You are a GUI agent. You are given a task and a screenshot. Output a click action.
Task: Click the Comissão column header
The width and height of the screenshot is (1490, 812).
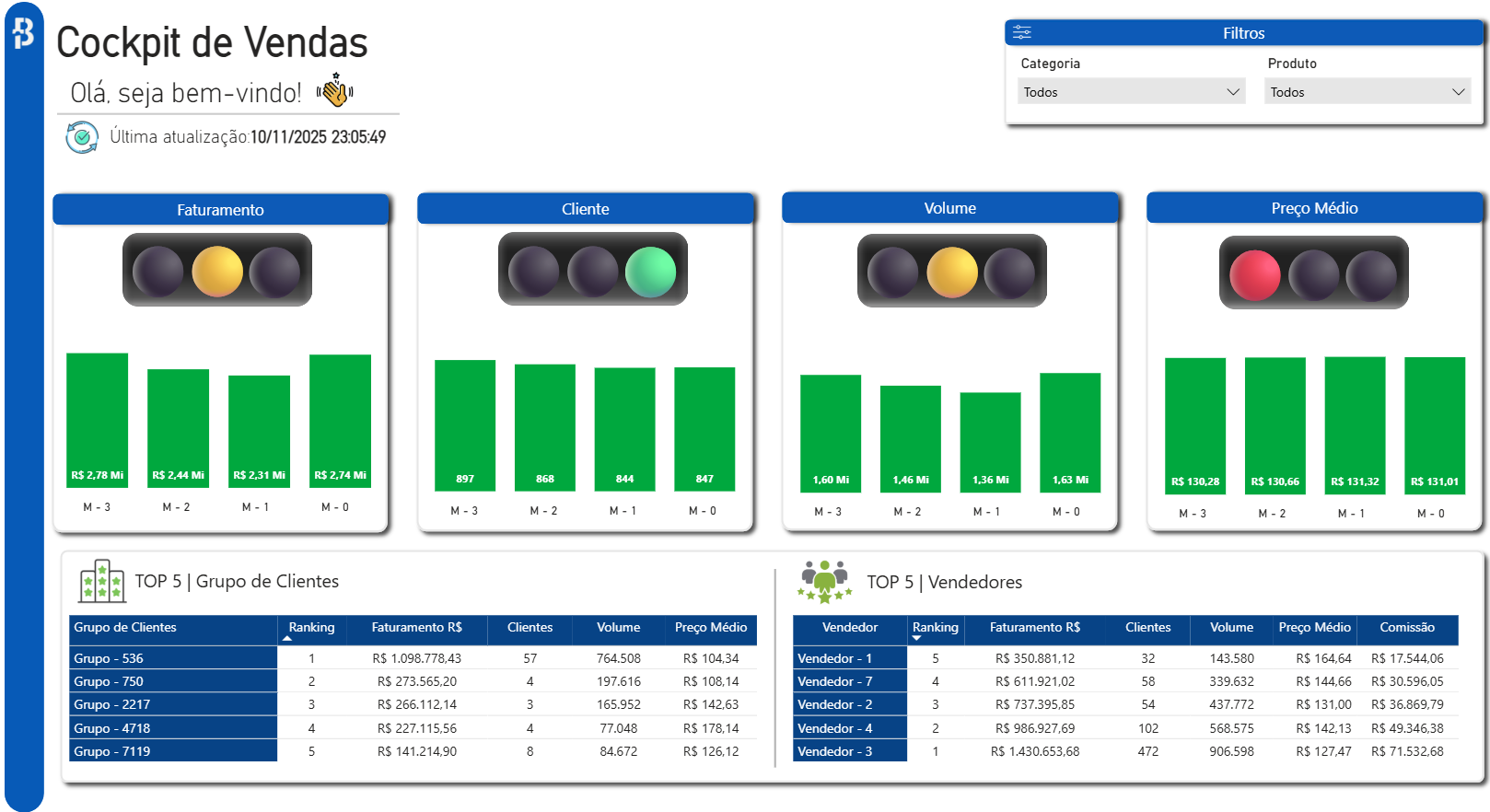tap(1406, 628)
